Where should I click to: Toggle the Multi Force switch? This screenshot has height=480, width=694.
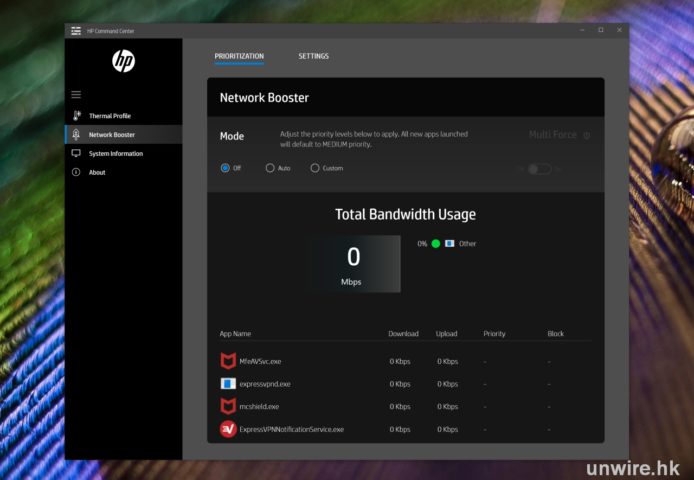coord(539,169)
